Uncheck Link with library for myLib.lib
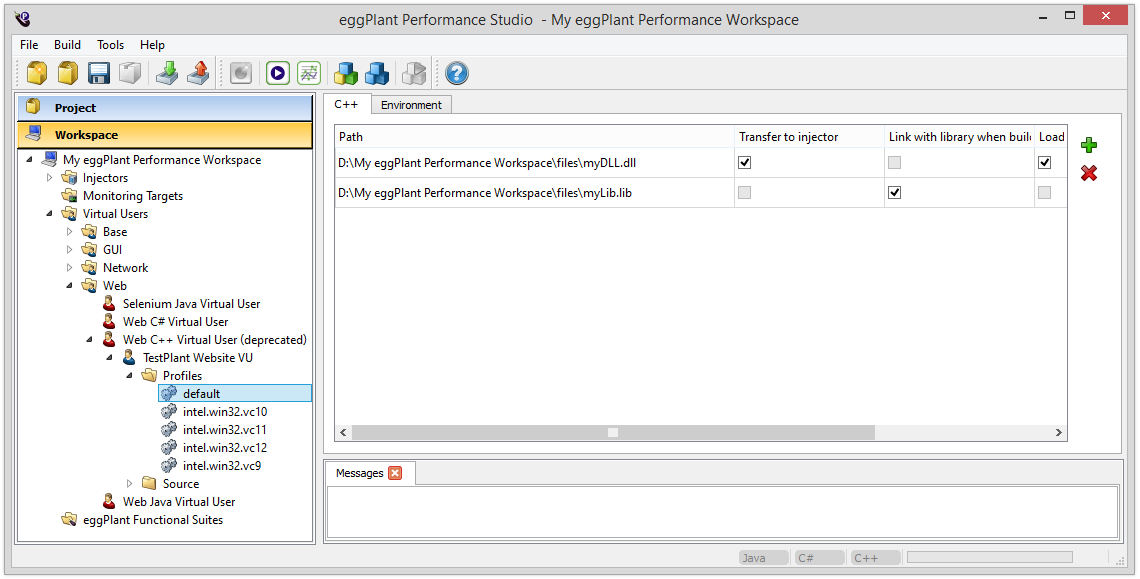The image size is (1140, 579). 894,193
